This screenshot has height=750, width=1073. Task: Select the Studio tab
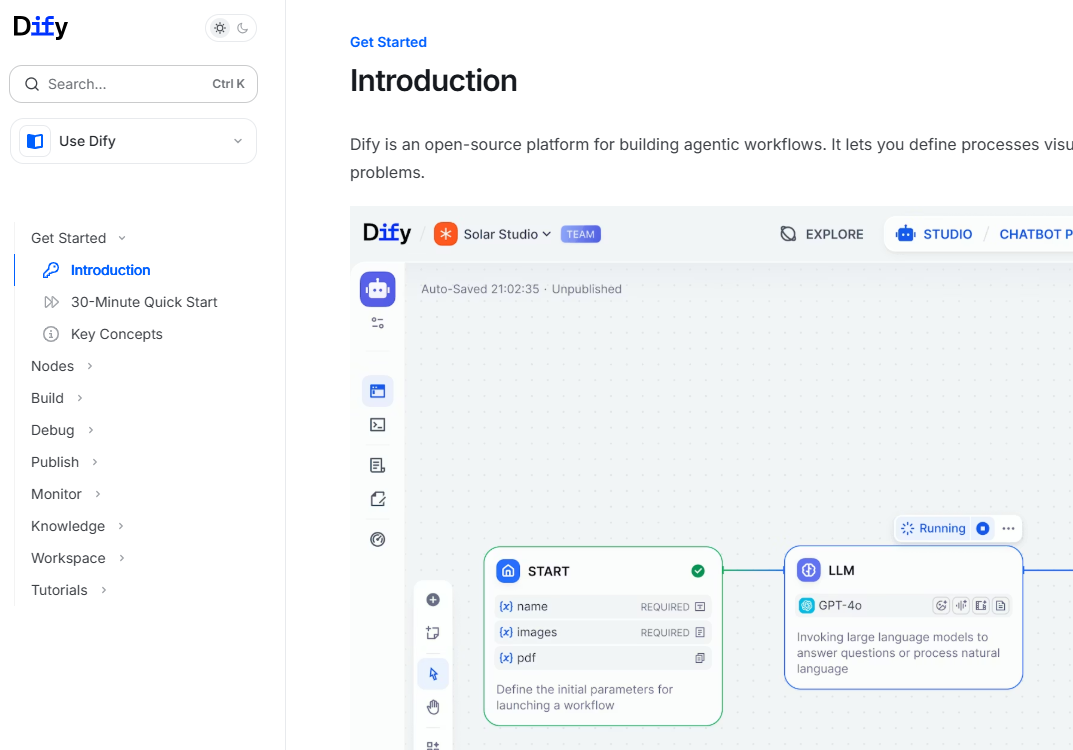click(935, 234)
